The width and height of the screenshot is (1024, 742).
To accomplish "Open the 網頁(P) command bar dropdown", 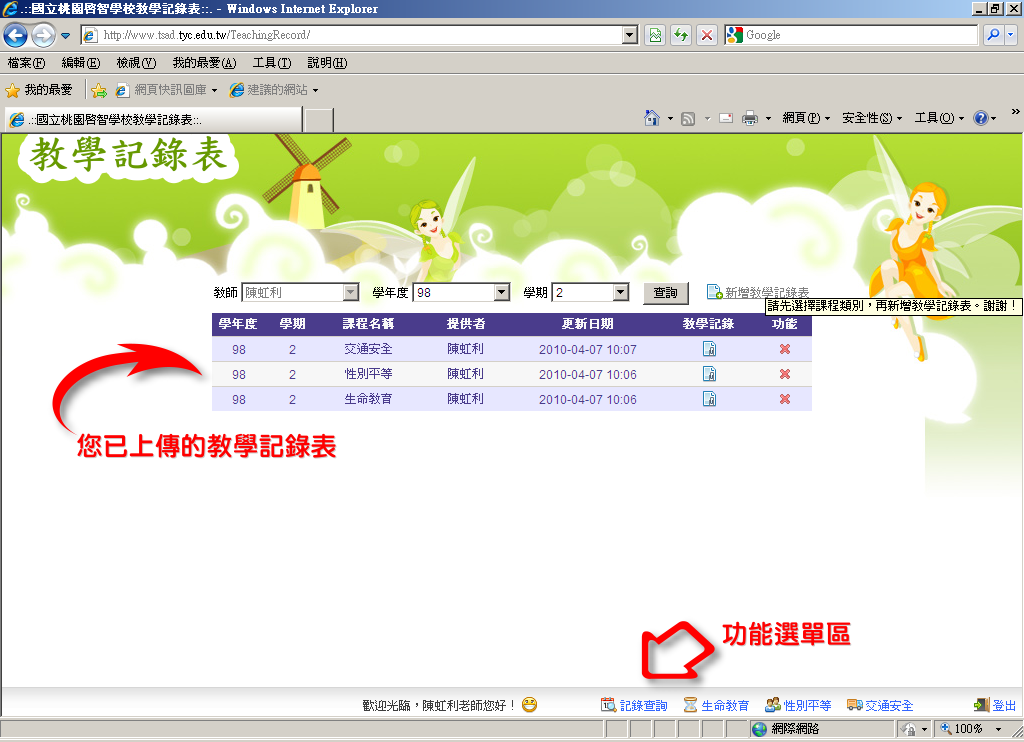I will 806,118.
